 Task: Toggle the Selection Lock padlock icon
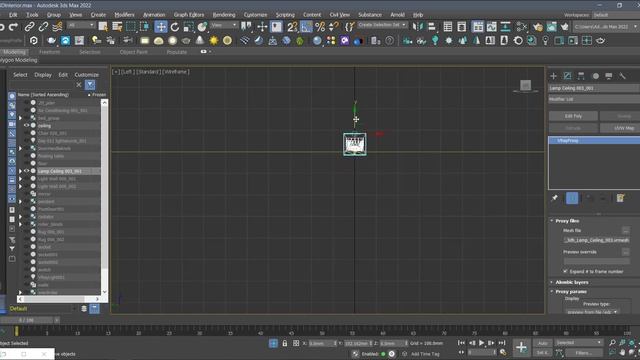pos(284,344)
